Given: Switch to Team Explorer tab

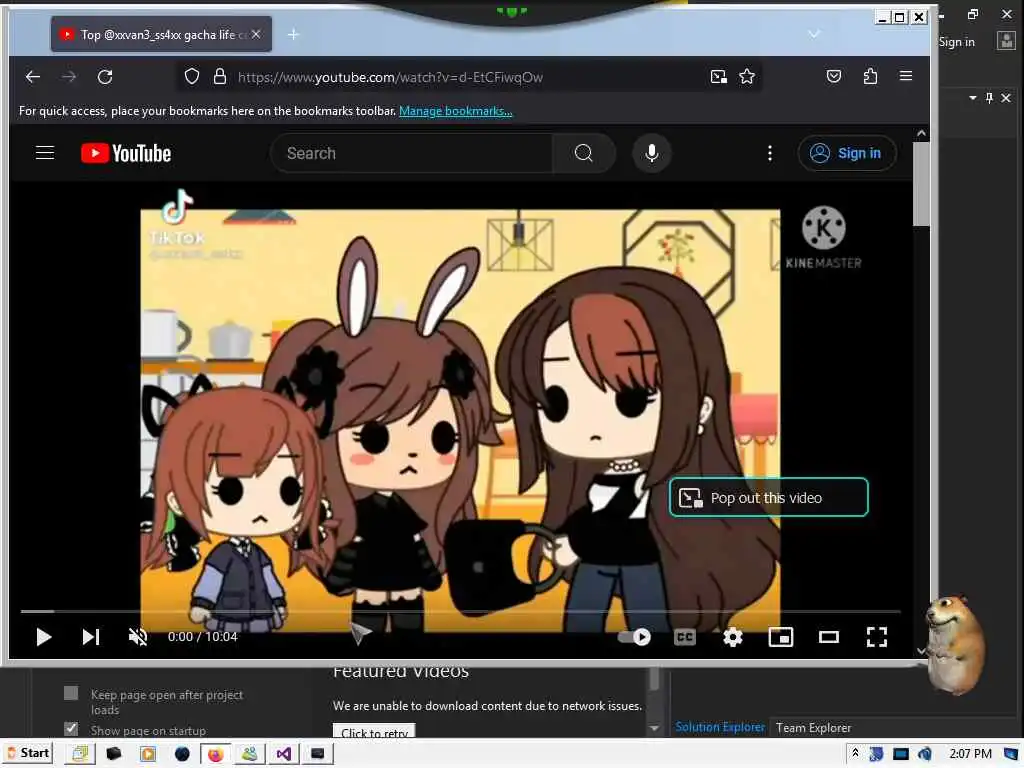Looking at the screenshot, I should click(x=813, y=728).
